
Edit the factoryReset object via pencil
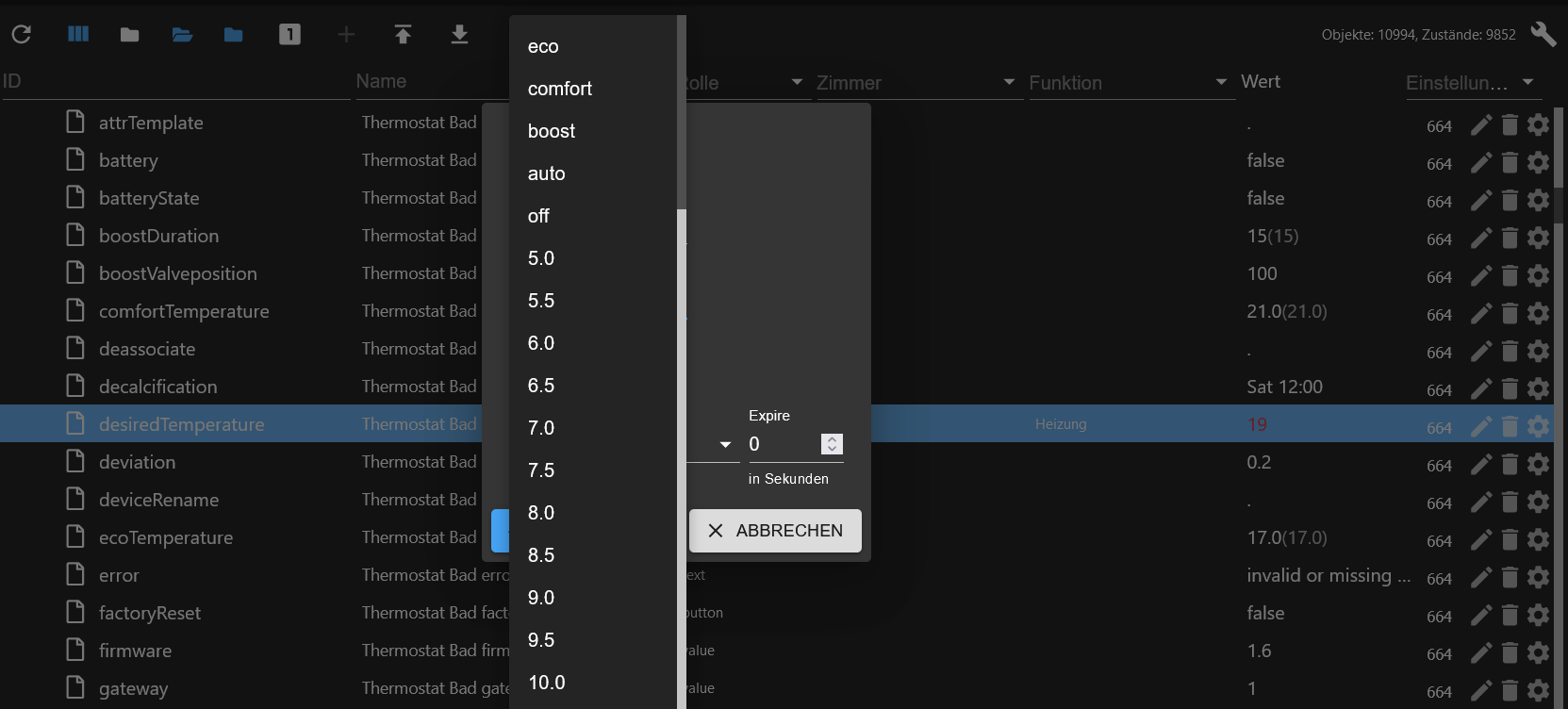[1481, 615]
